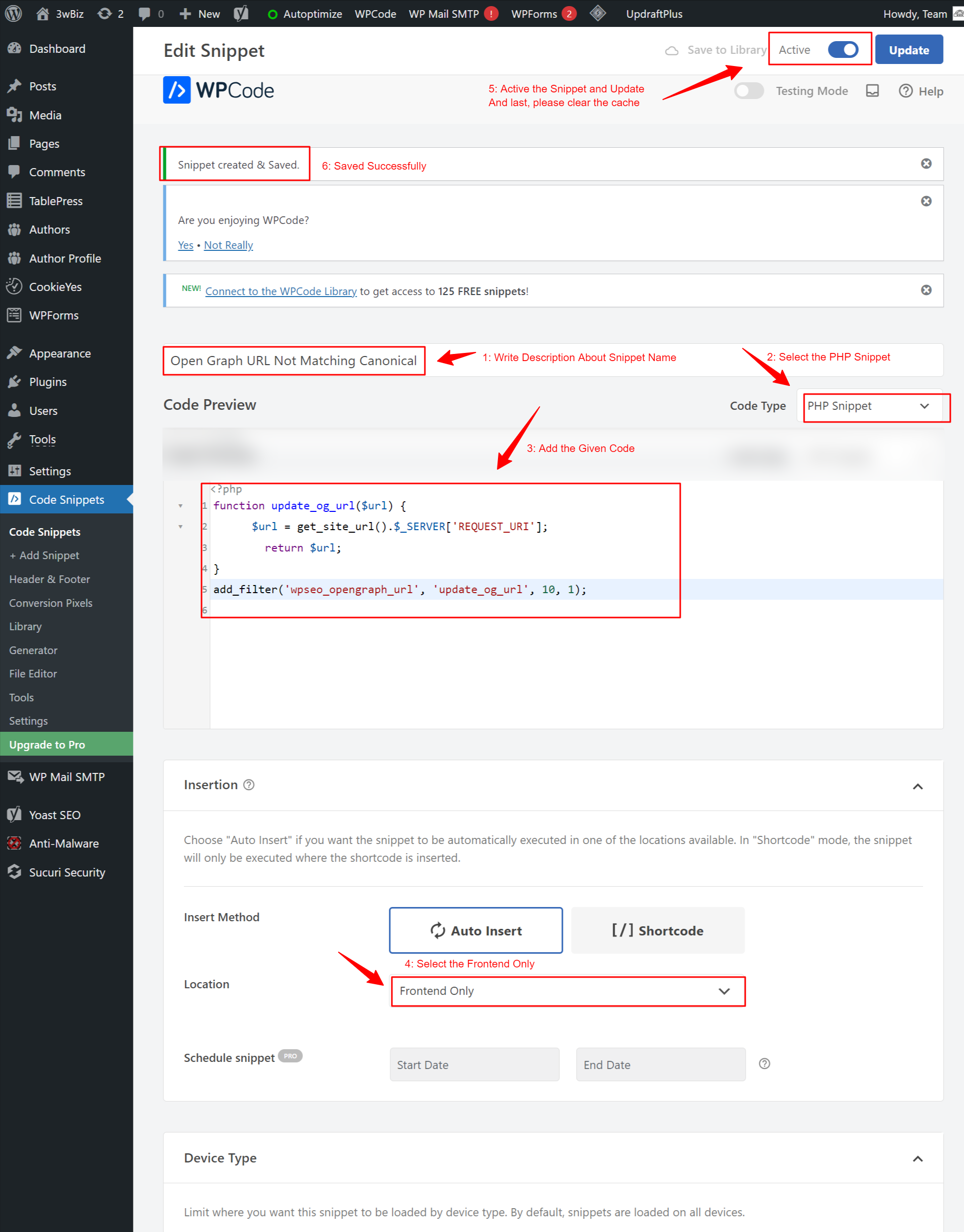964x1232 pixels.
Task: Collapse the Insertion section
Action: click(918, 787)
